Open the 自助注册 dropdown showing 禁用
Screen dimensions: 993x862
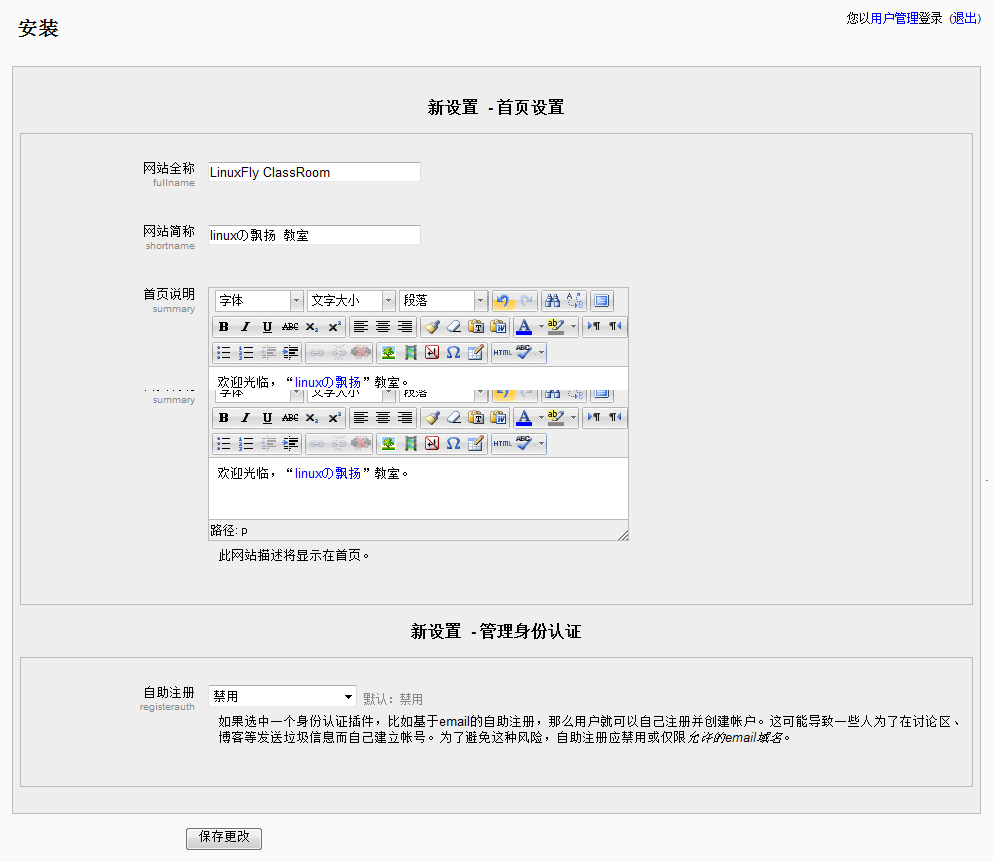coord(282,697)
